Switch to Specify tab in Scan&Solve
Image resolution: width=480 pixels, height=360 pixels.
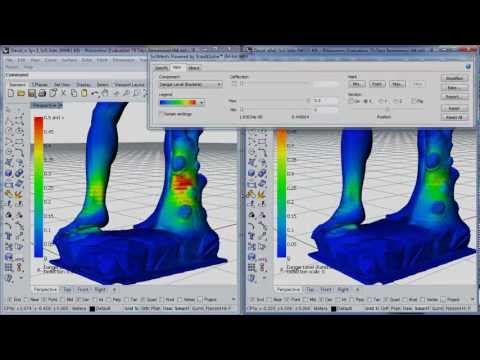point(161,68)
